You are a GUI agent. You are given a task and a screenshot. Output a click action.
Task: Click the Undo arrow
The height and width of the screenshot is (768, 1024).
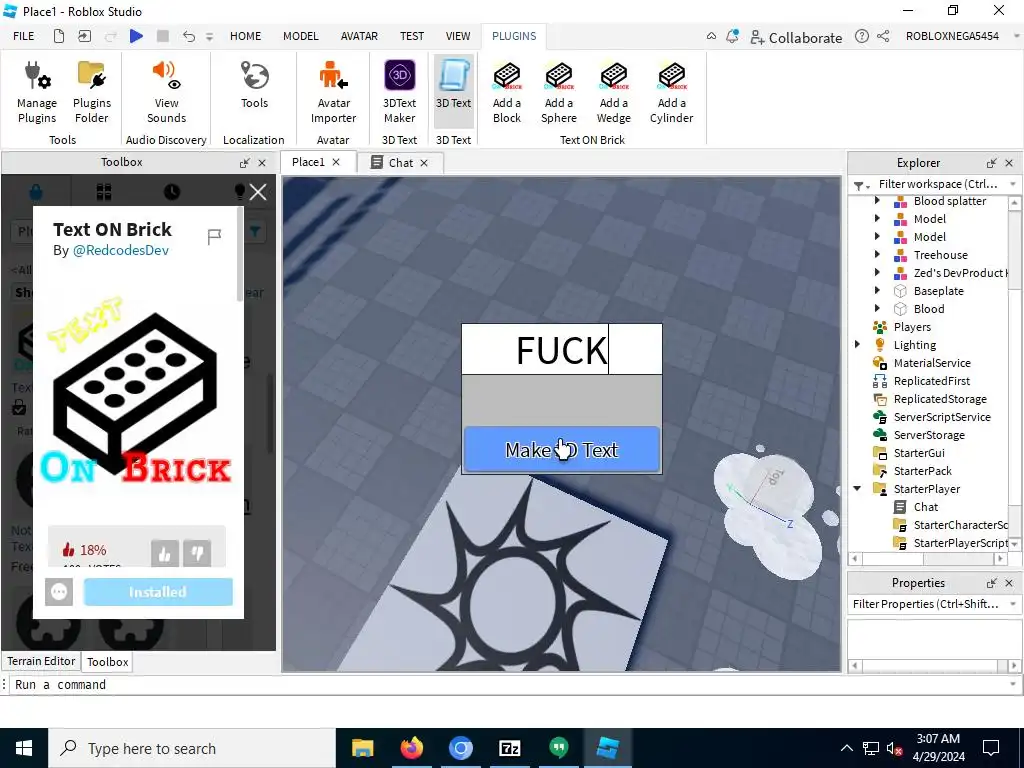click(x=189, y=36)
